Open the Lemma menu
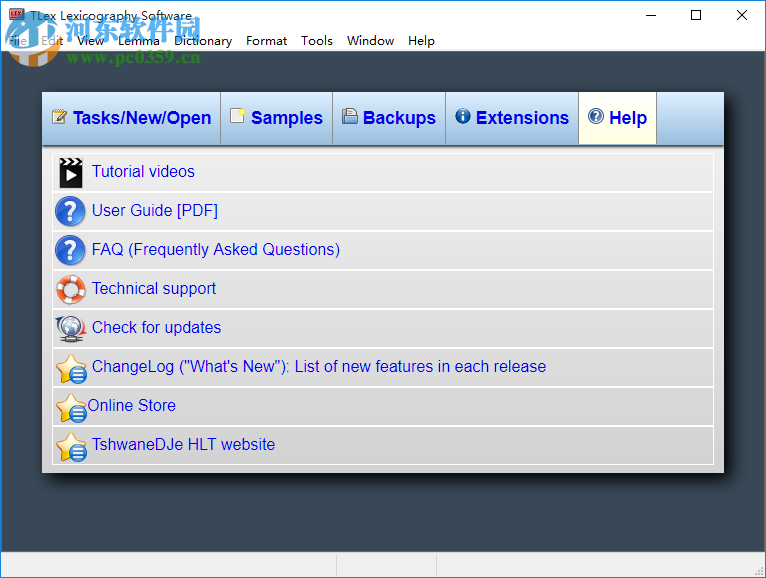 pos(139,41)
